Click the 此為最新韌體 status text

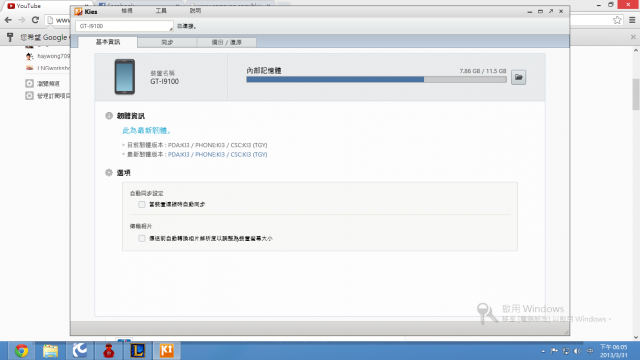(x=147, y=131)
